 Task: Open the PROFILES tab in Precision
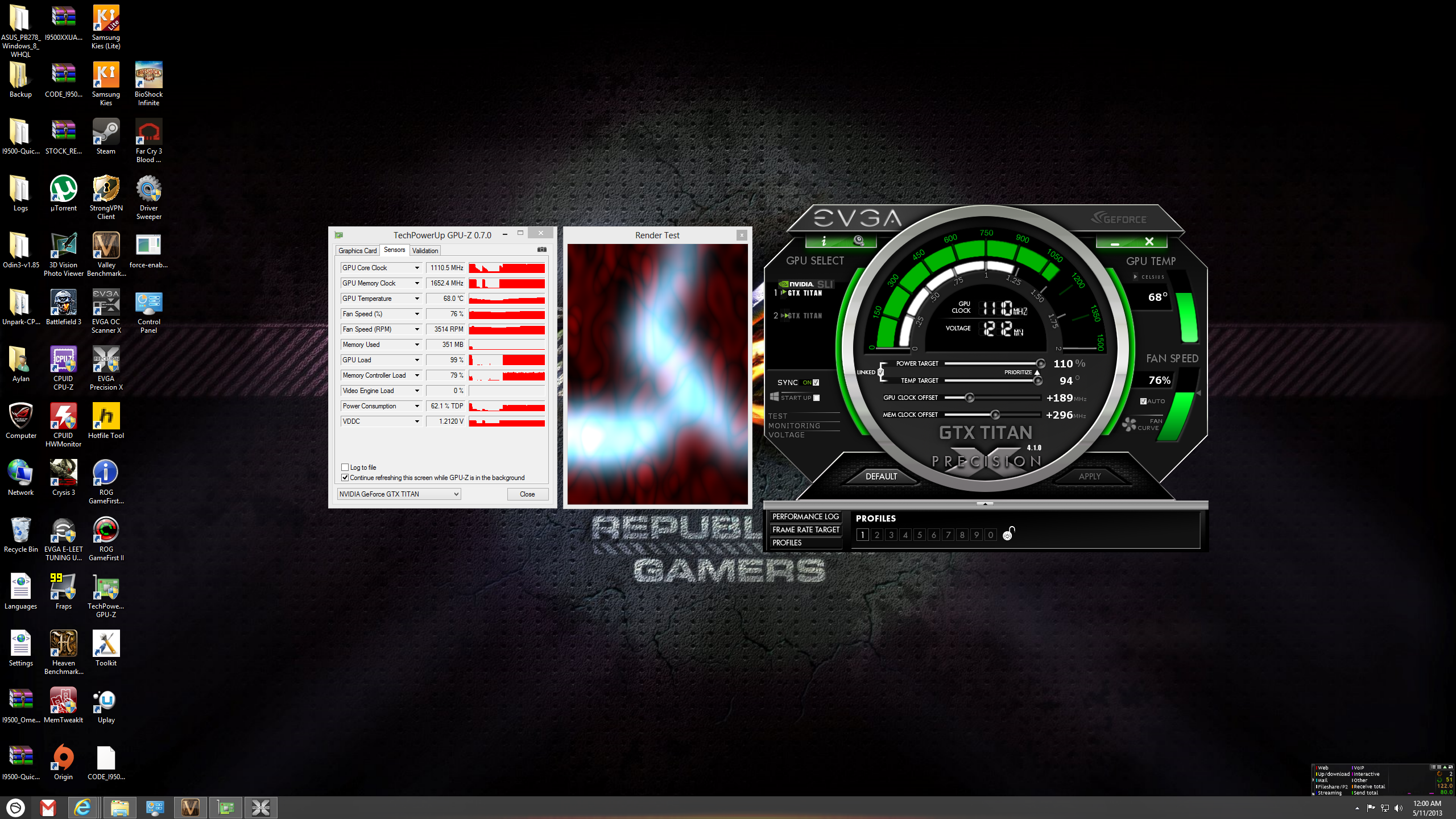click(x=805, y=543)
